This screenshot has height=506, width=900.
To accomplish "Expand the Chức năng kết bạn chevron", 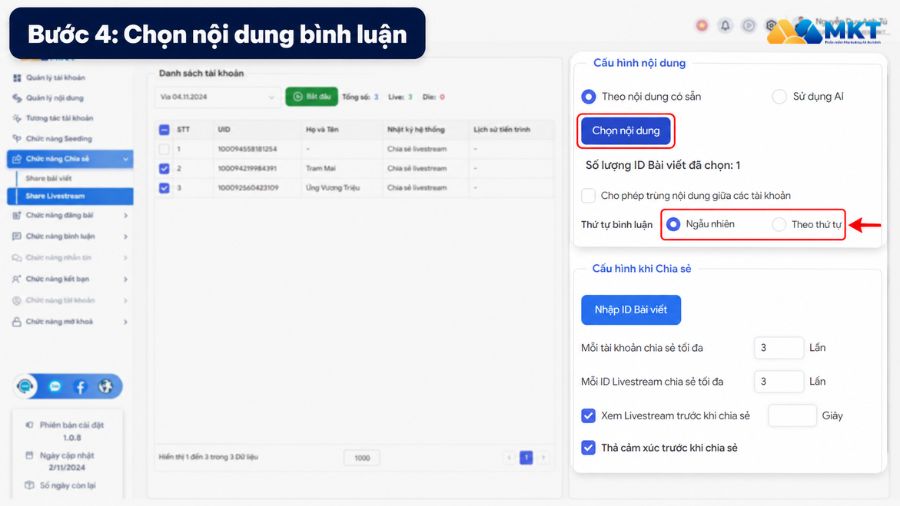I will [126, 279].
